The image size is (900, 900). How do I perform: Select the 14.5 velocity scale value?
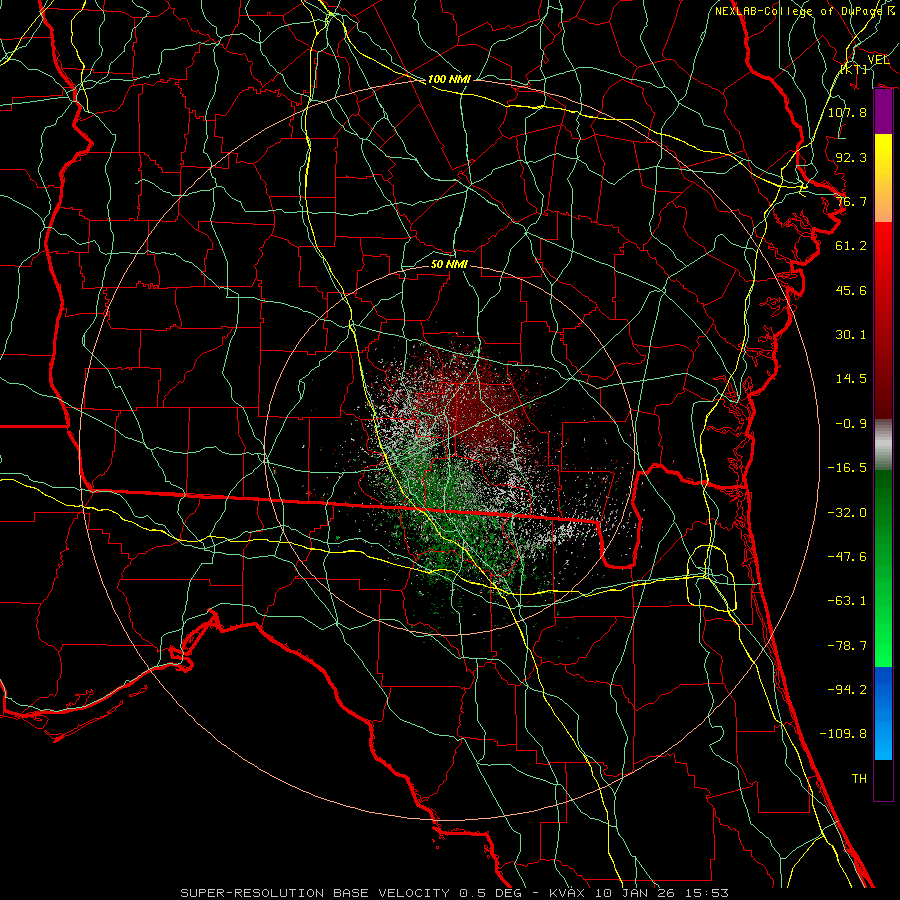[x=851, y=379]
